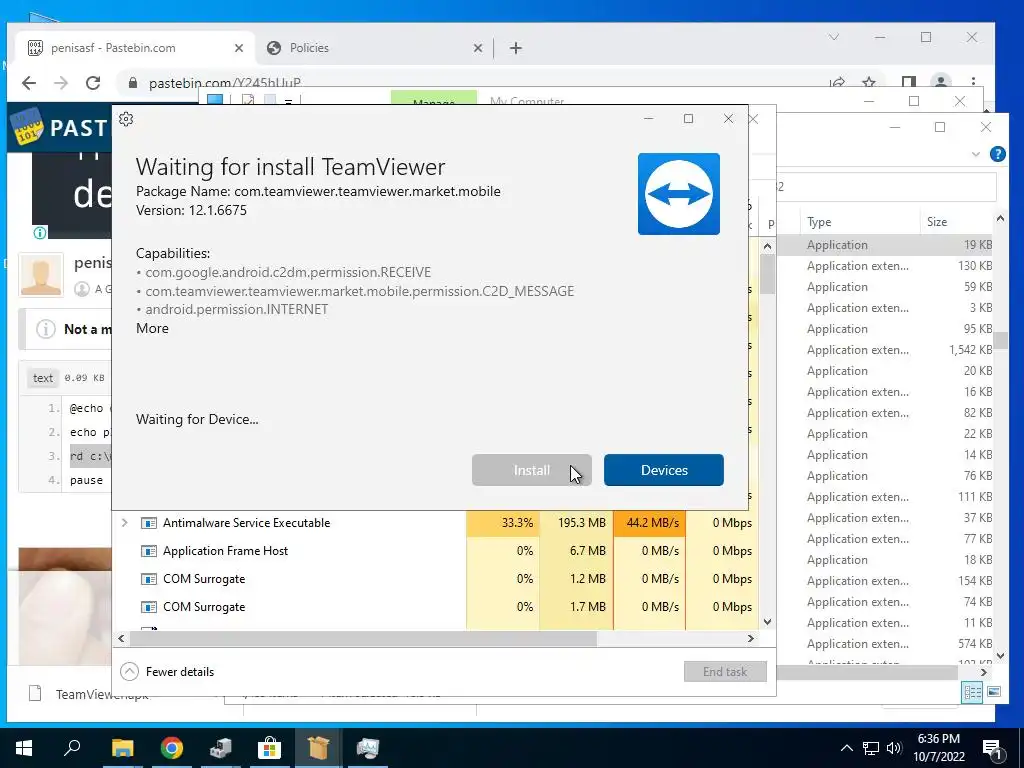
Task: Open the Manage ribbon tab in Explorer
Action: click(x=434, y=99)
